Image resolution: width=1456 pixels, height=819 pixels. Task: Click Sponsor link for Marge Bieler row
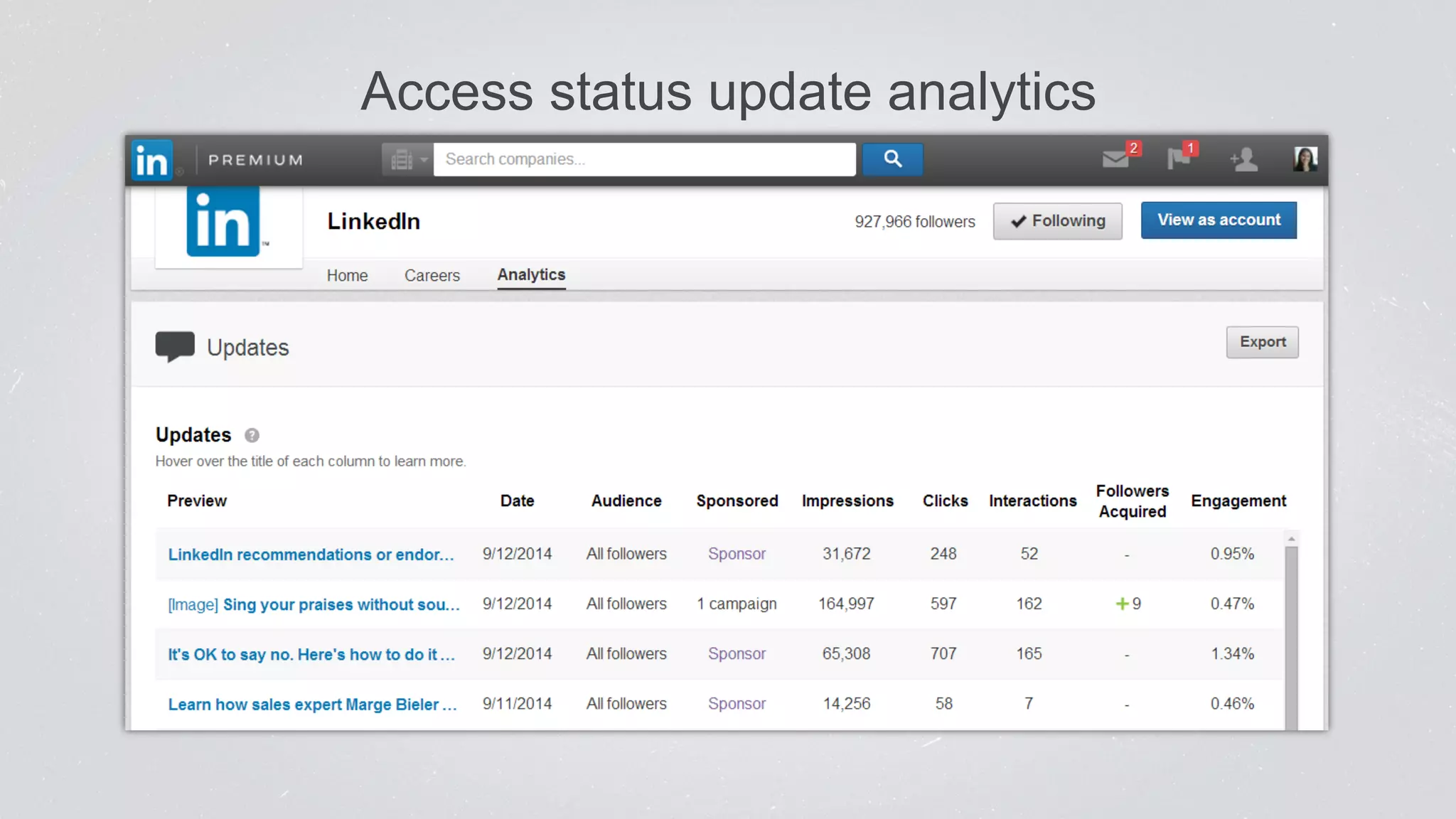[x=737, y=703]
